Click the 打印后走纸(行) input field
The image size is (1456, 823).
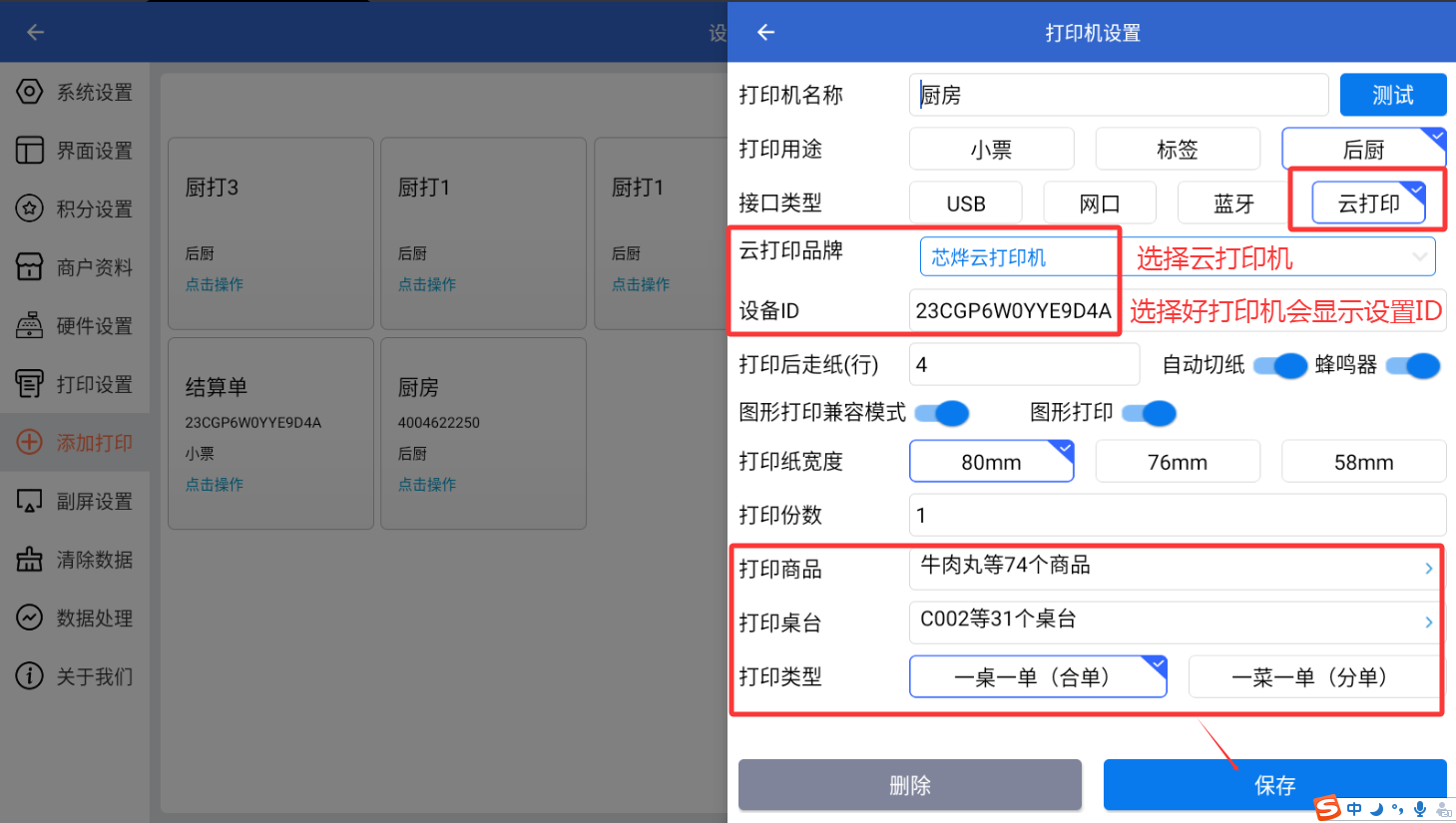coord(1024,365)
